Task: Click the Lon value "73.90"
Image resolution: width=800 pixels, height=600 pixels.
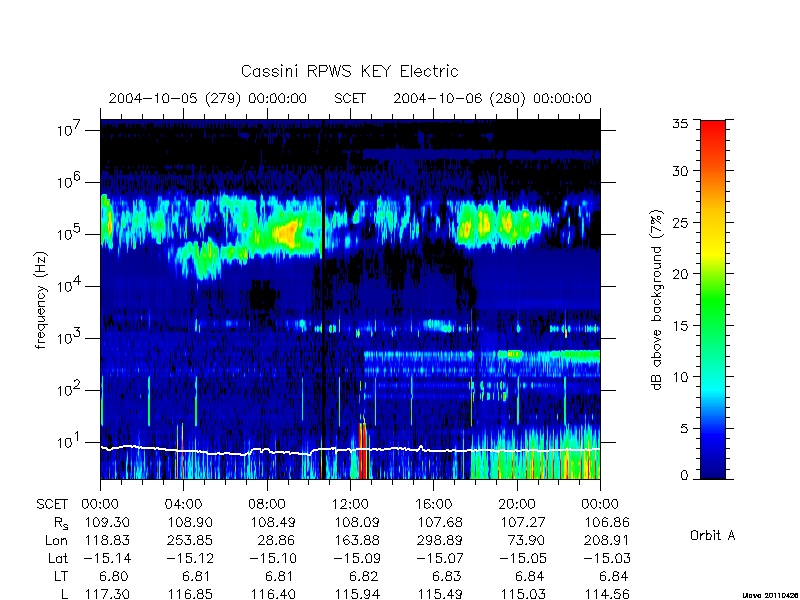Action: (x=527, y=540)
